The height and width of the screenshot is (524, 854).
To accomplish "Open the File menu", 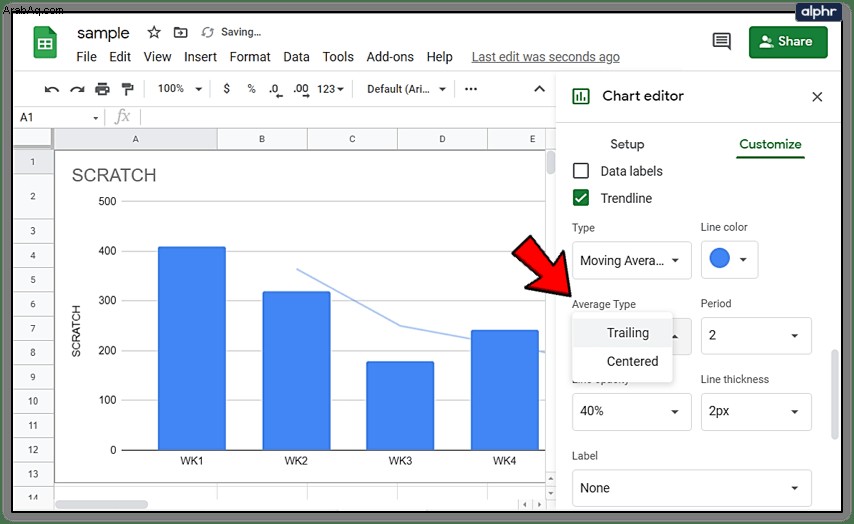I will tap(86, 57).
